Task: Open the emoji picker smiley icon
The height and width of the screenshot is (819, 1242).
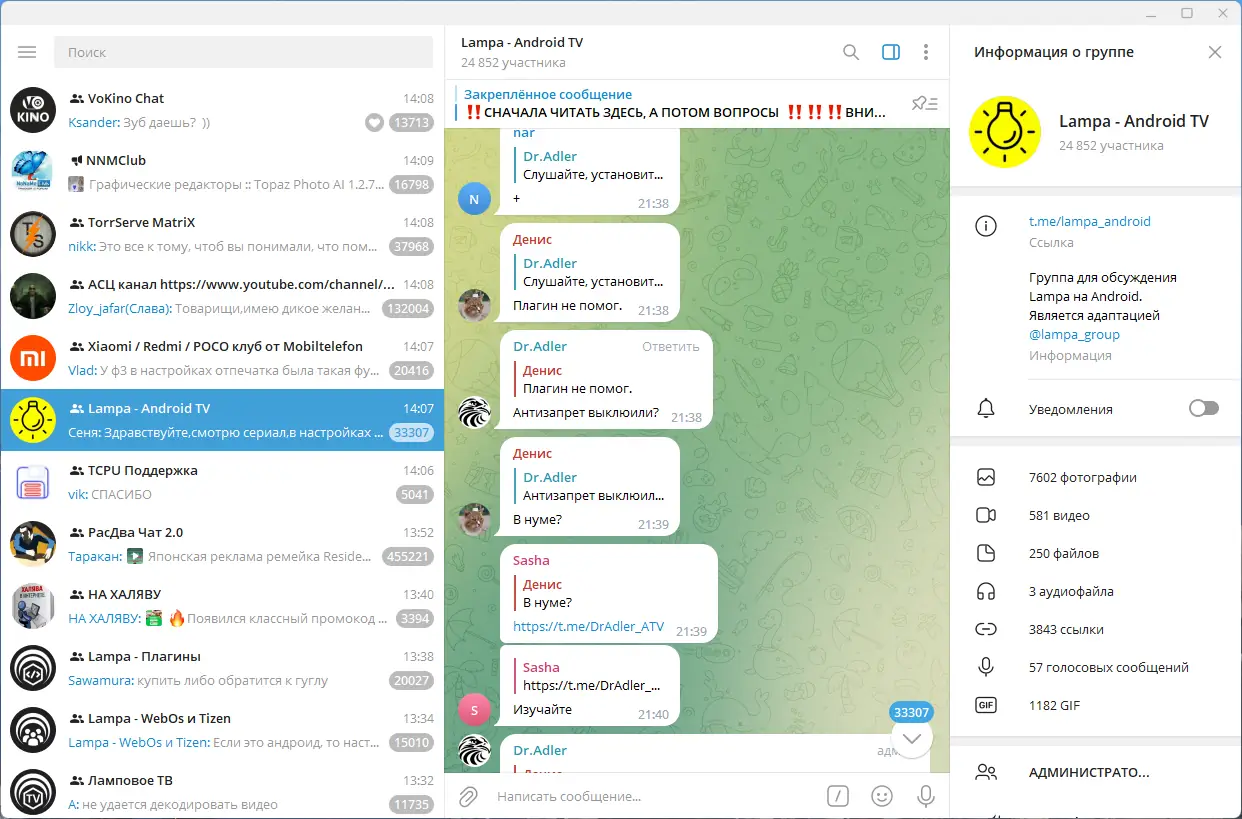Action: pos(881,795)
